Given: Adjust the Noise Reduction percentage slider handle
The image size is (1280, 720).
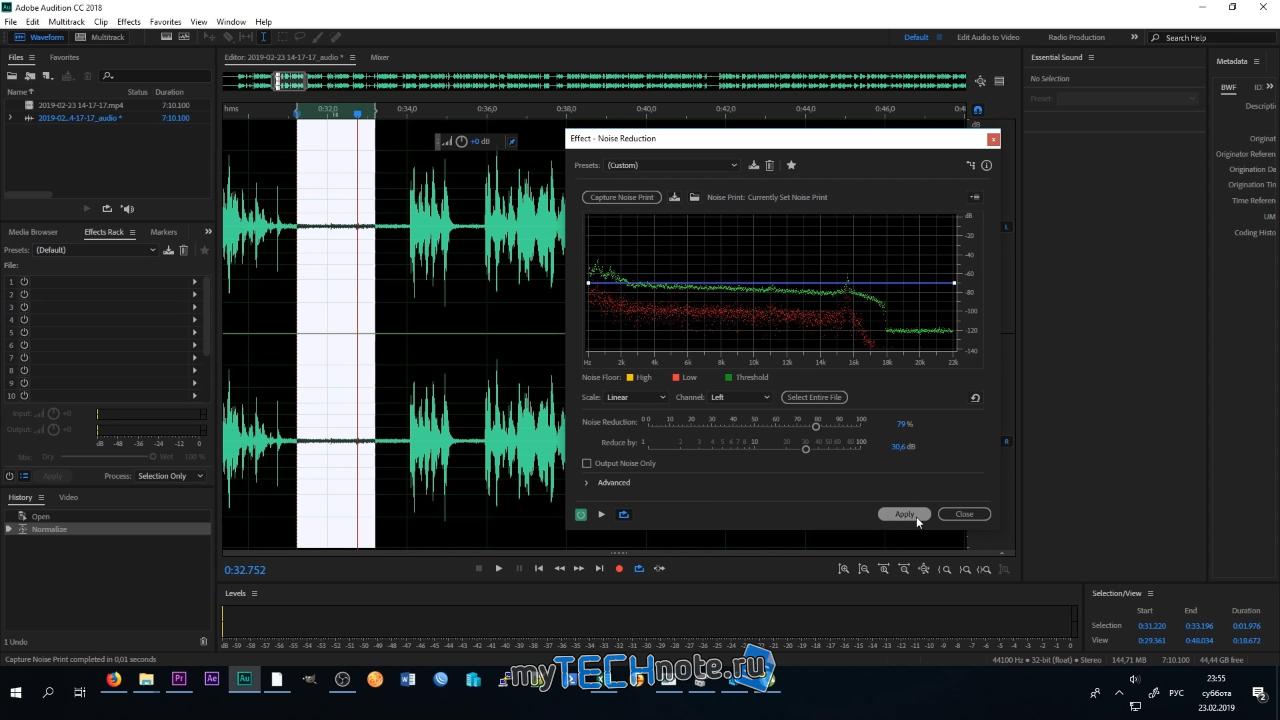Looking at the screenshot, I should (x=816, y=427).
